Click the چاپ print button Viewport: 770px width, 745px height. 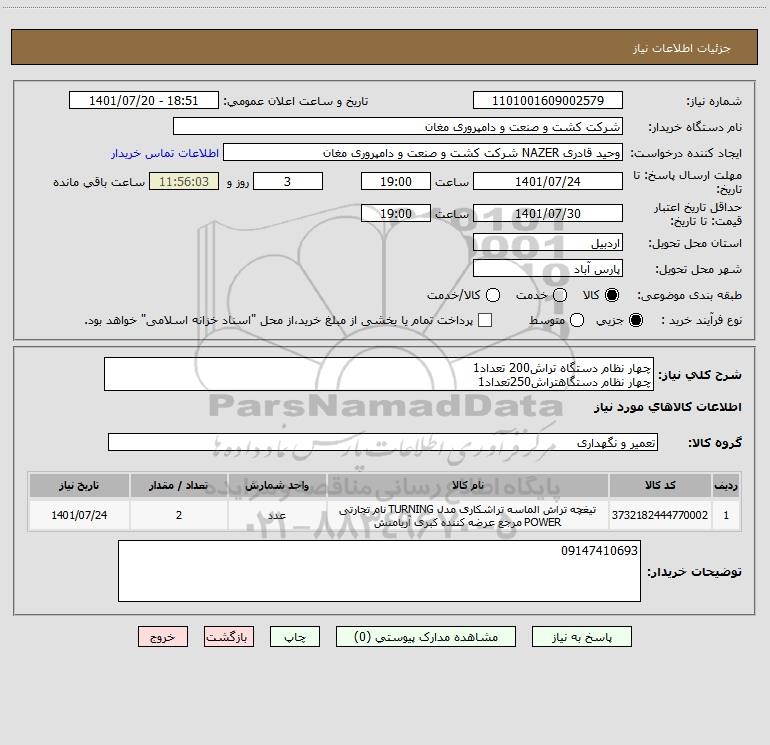tap(295, 637)
